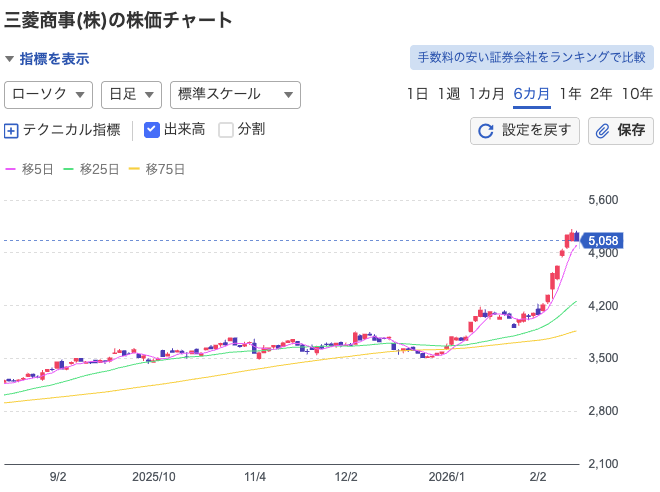Click the 手数料の安い証券会社 ranking link
The width and height of the screenshot is (660, 492).
click(x=531, y=57)
